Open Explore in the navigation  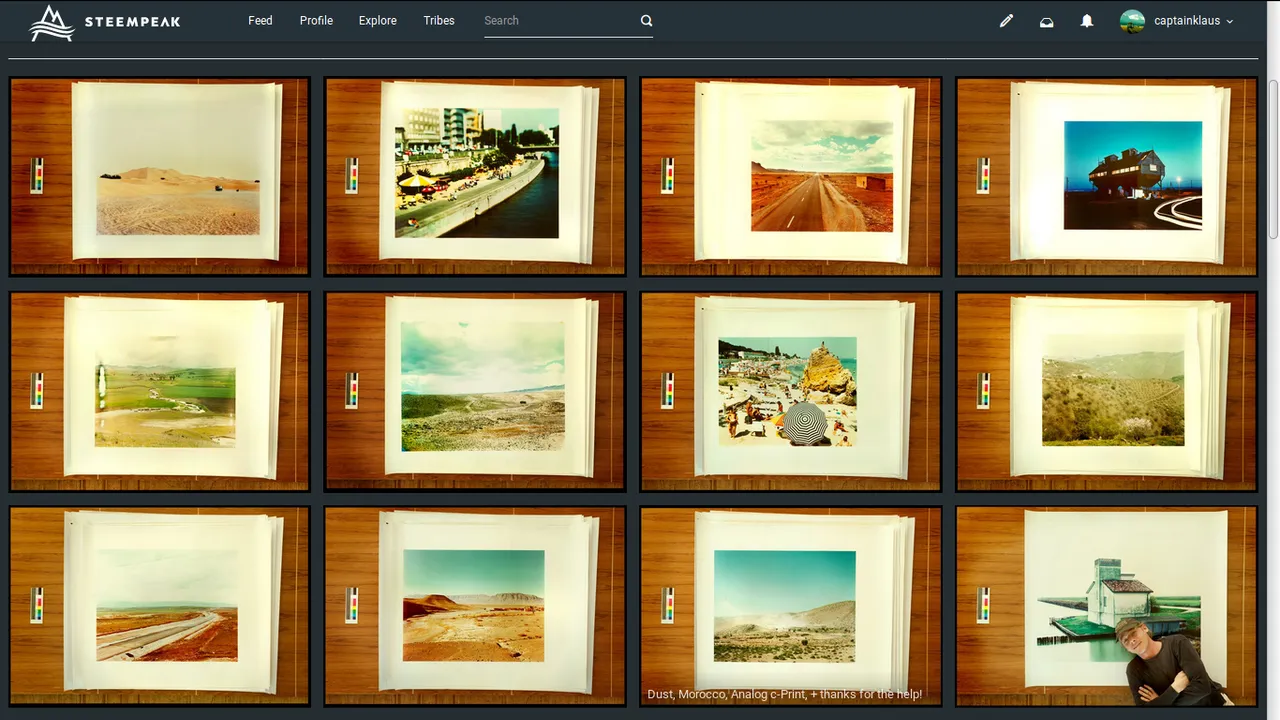pos(377,20)
